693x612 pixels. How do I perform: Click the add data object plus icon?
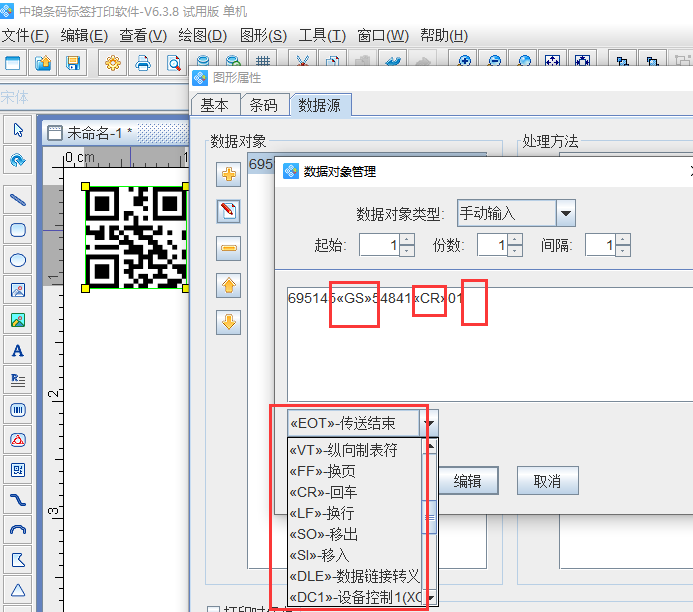229,174
